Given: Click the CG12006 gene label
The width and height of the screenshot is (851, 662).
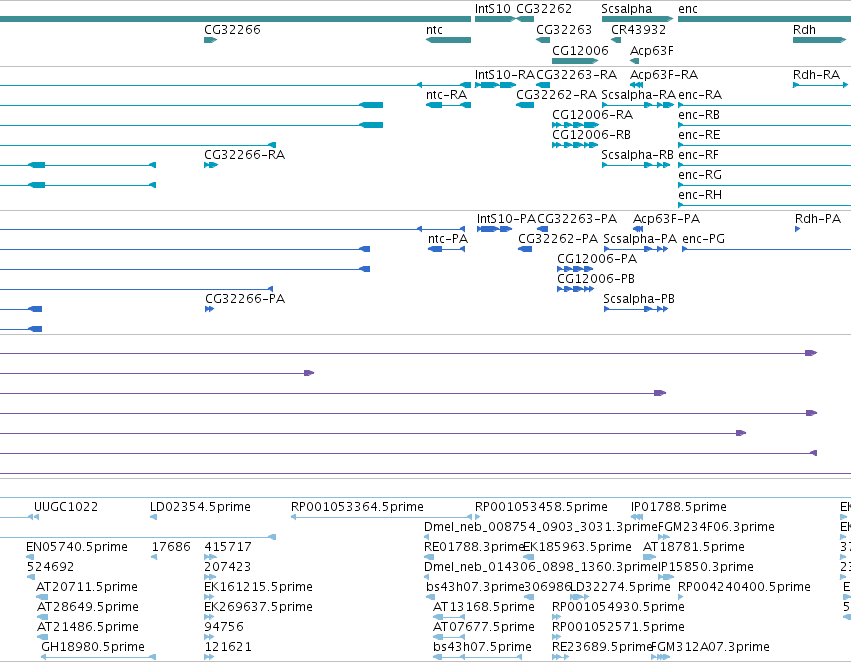Looking at the screenshot, I should click(580, 51).
